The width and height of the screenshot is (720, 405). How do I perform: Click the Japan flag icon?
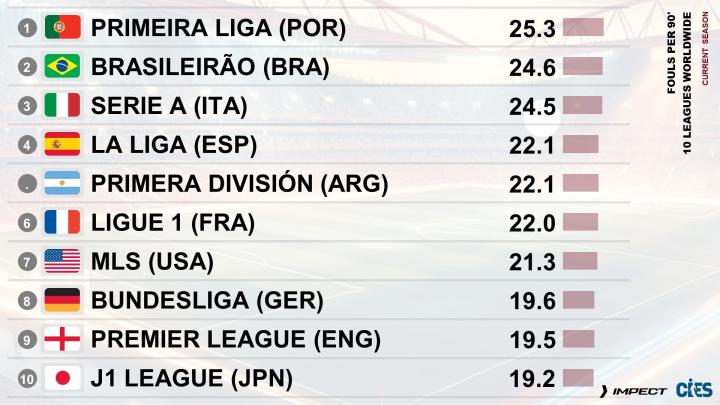point(62,379)
